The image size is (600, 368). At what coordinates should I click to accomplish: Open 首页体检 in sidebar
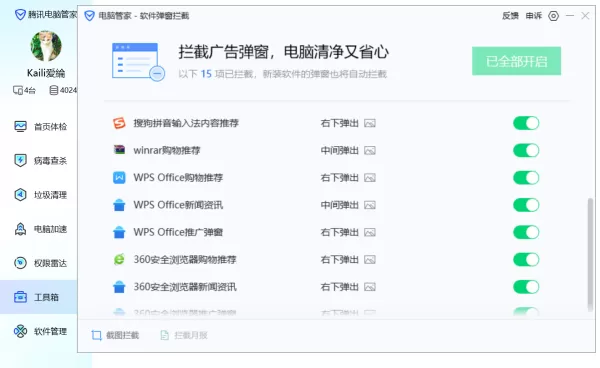point(40,127)
